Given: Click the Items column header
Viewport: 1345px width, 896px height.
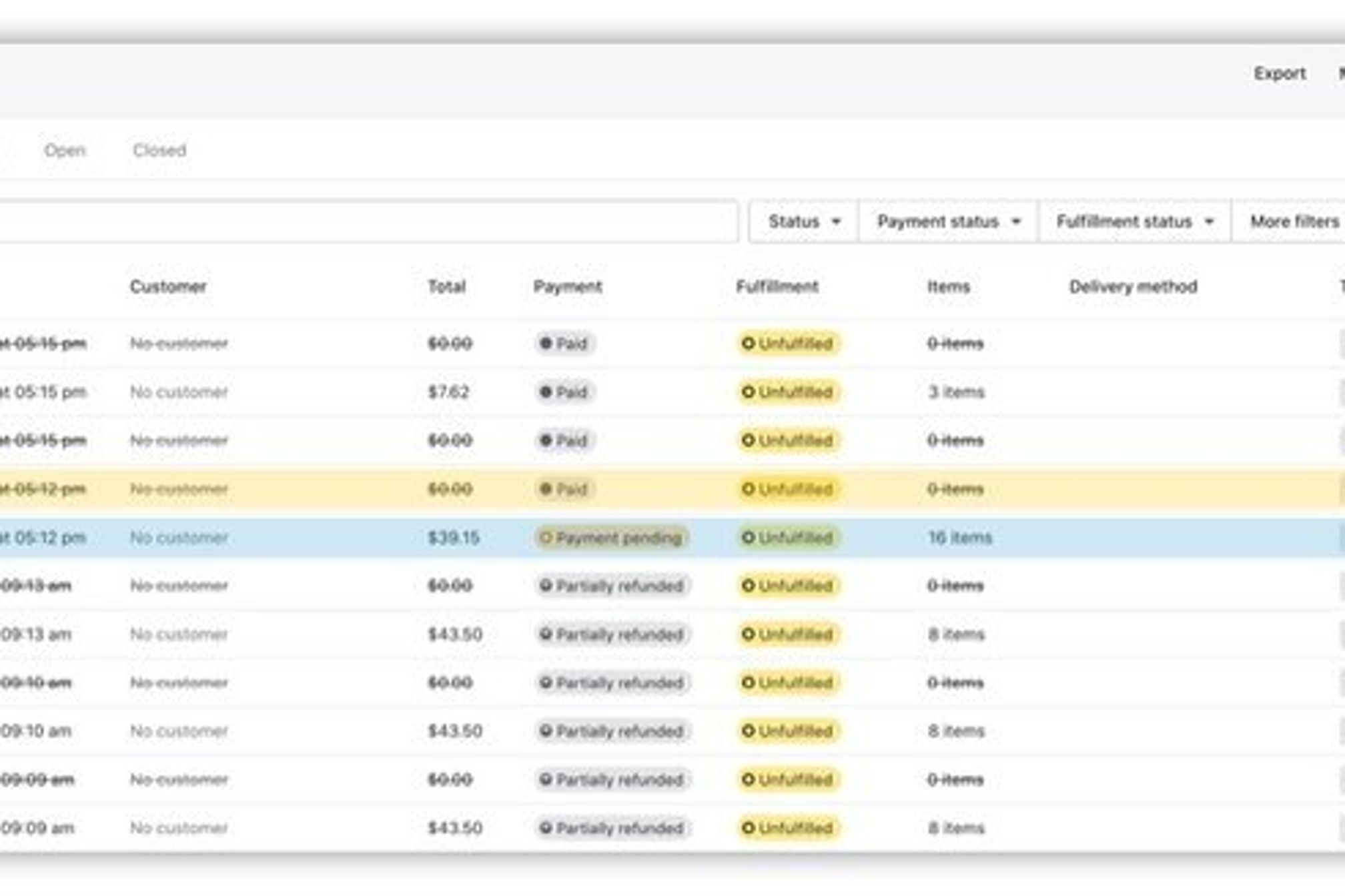Looking at the screenshot, I should 948,287.
